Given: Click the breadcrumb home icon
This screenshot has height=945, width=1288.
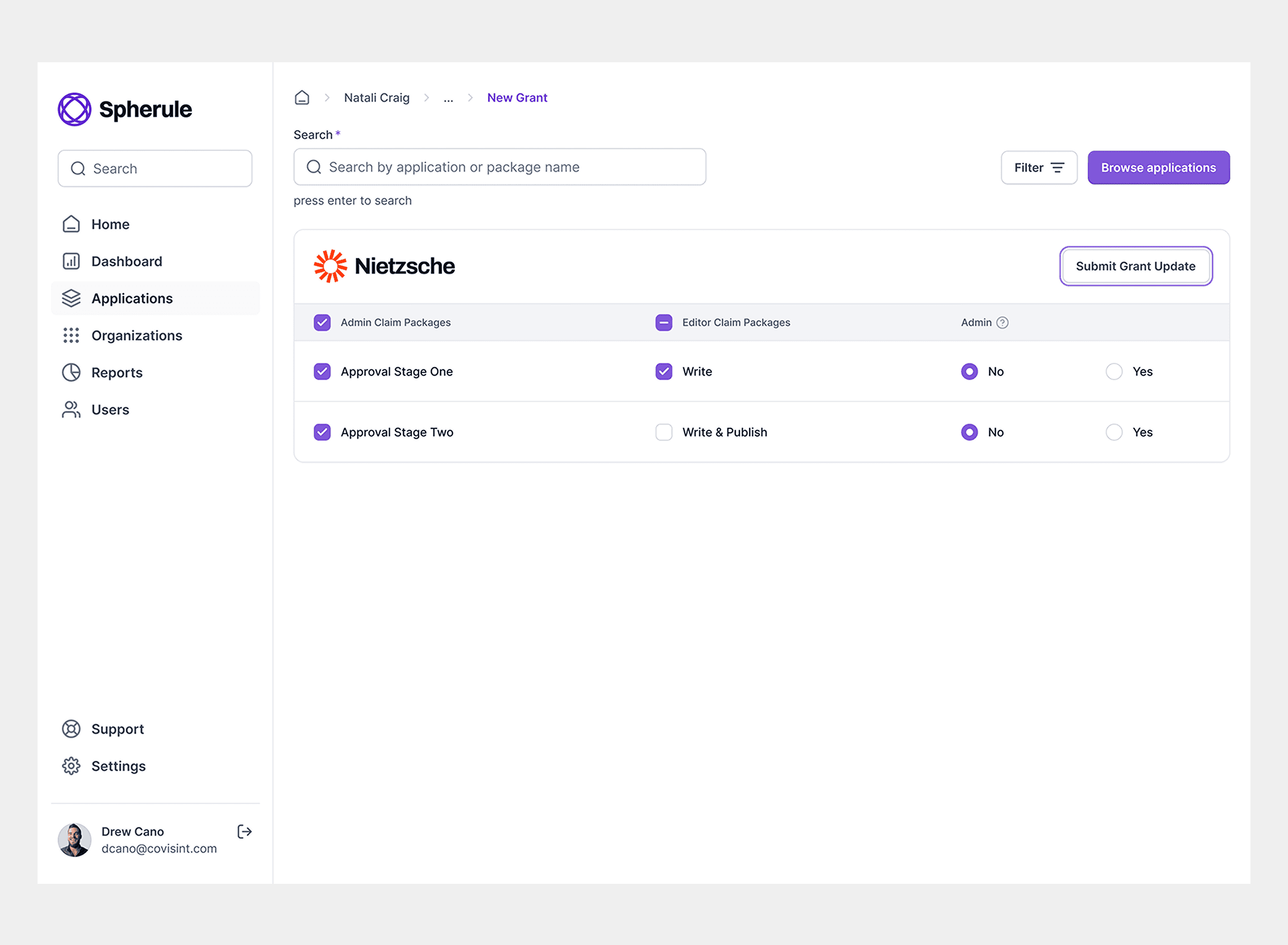Looking at the screenshot, I should point(302,97).
